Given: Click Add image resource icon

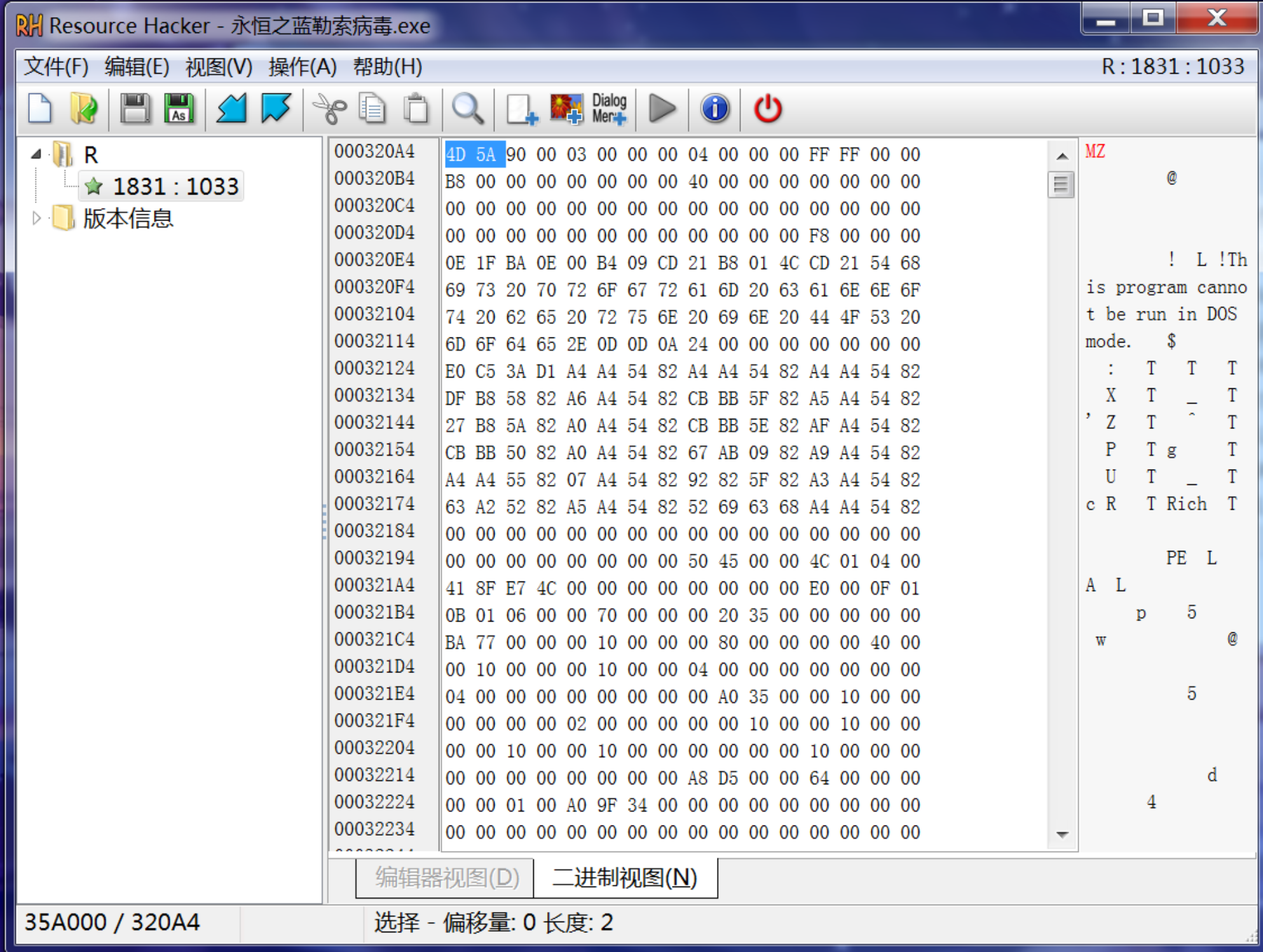Looking at the screenshot, I should 566,109.
